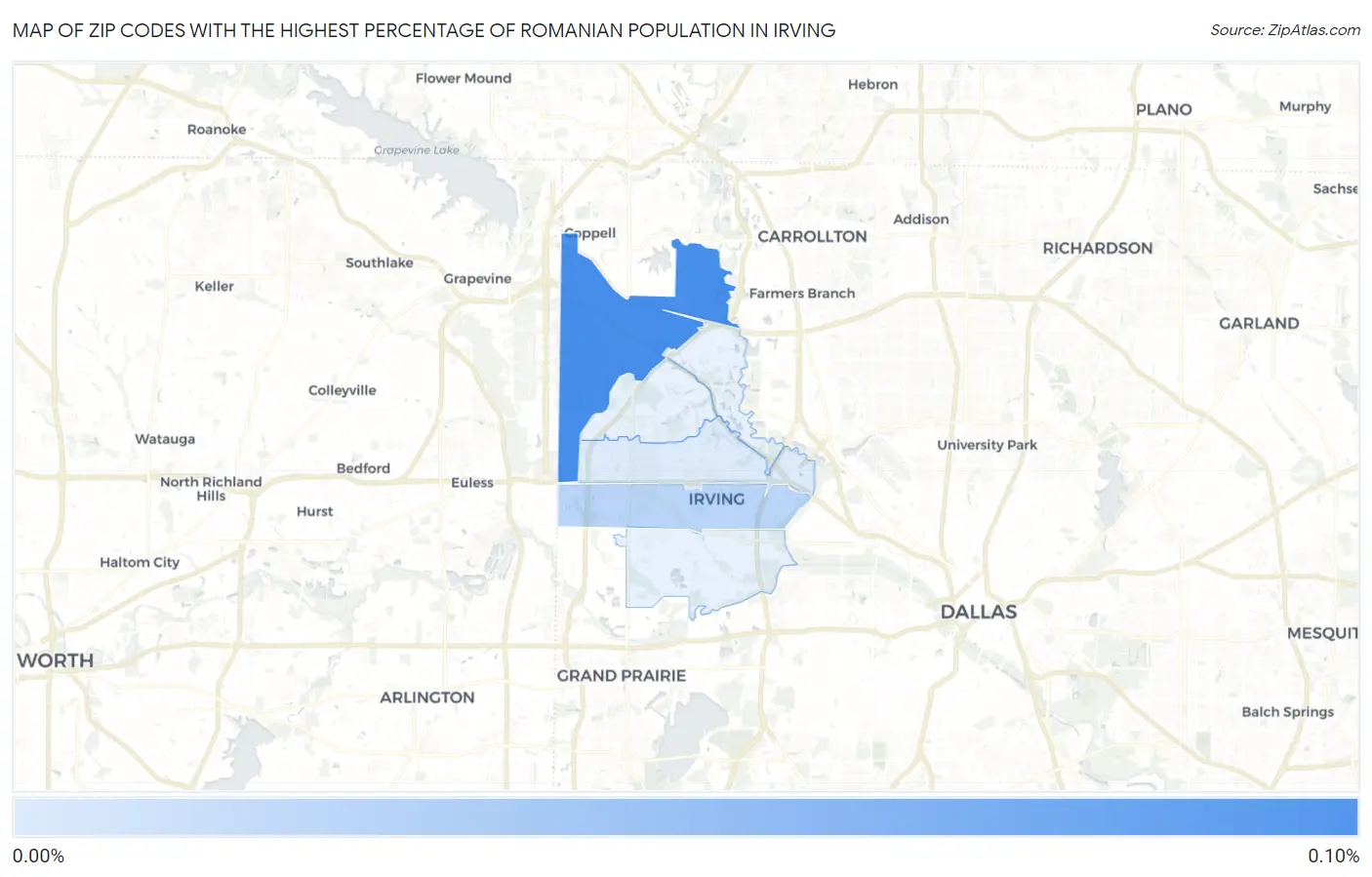1372x877 pixels.
Task: Click the Southlake label
Action: coord(380,262)
